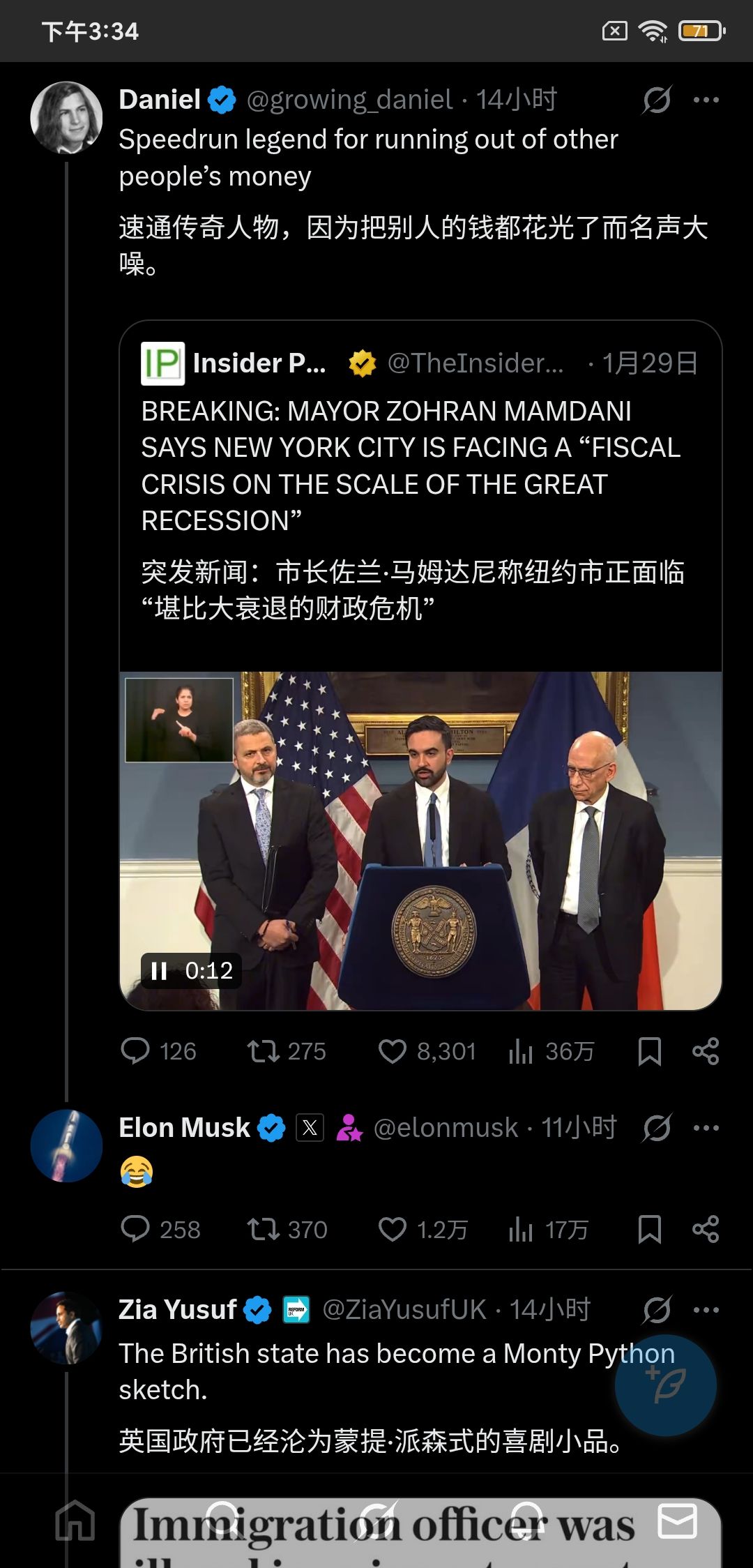
Task: Reply to Elon Musk's emoji tweet
Action: 135,1229
